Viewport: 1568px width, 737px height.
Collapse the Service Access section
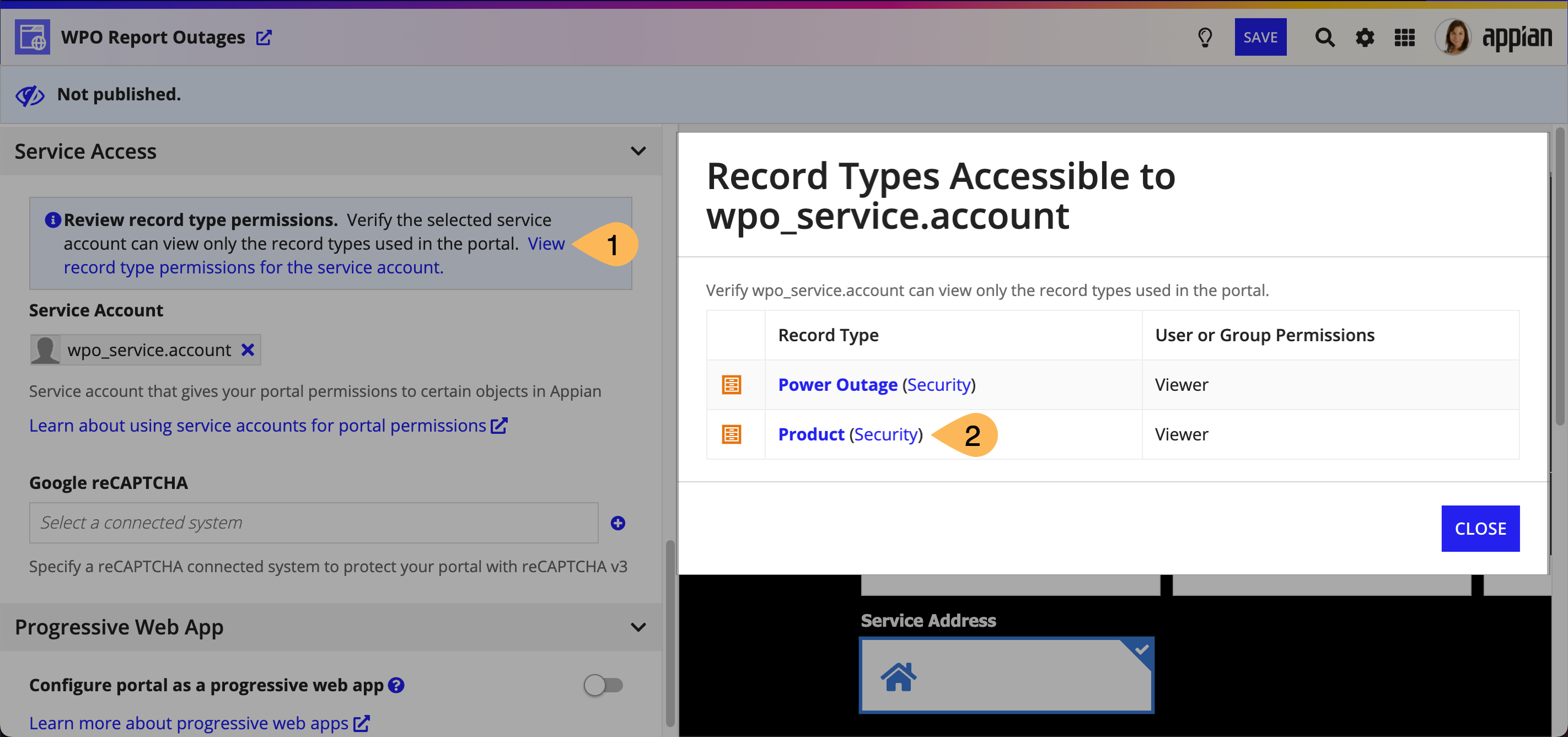click(638, 151)
